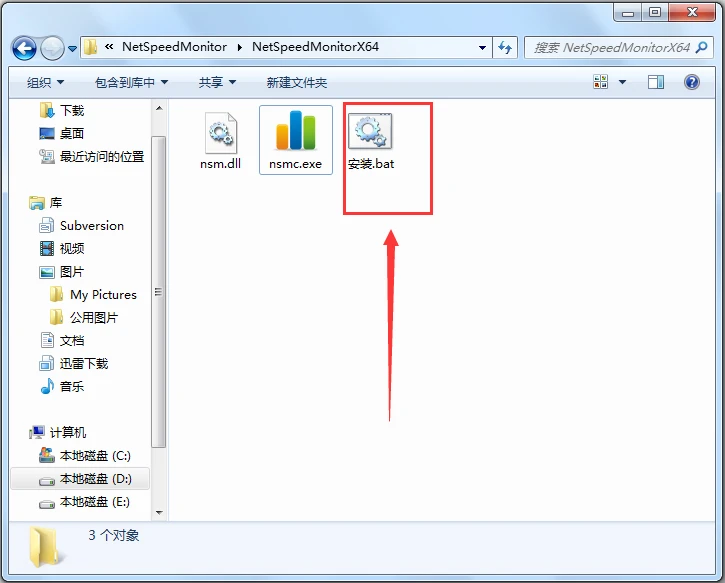Select the nsmc.exe file
This screenshot has width=725, height=583.
295,140
